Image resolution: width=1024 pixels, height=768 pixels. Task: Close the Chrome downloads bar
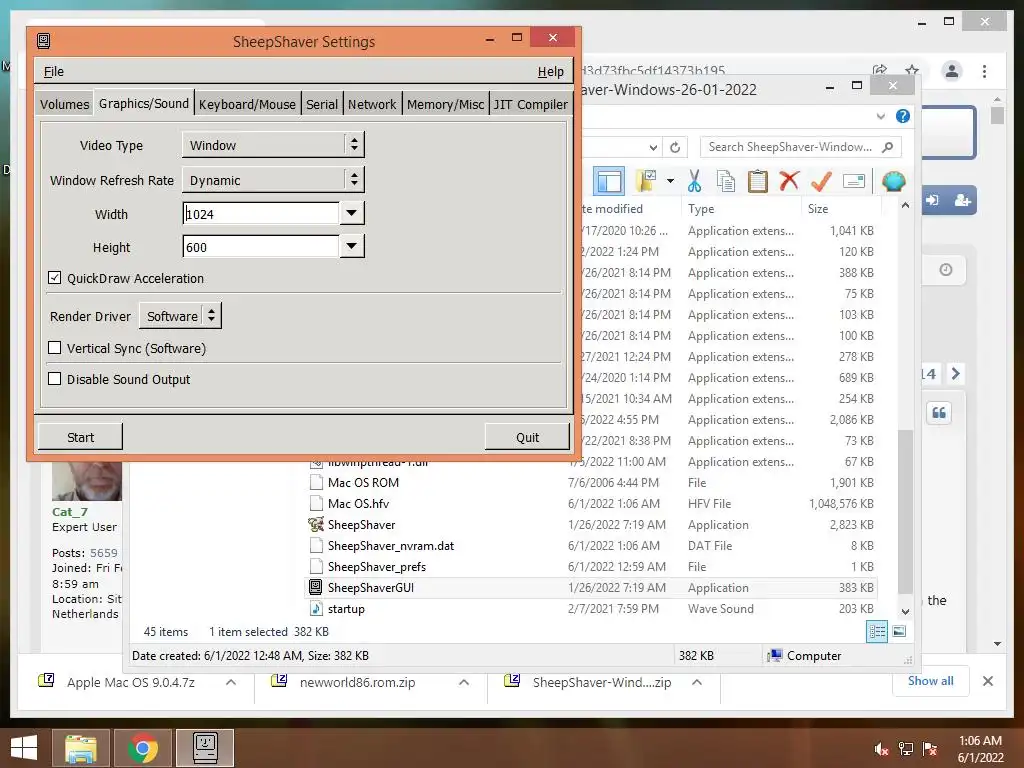pyautogui.click(x=987, y=681)
